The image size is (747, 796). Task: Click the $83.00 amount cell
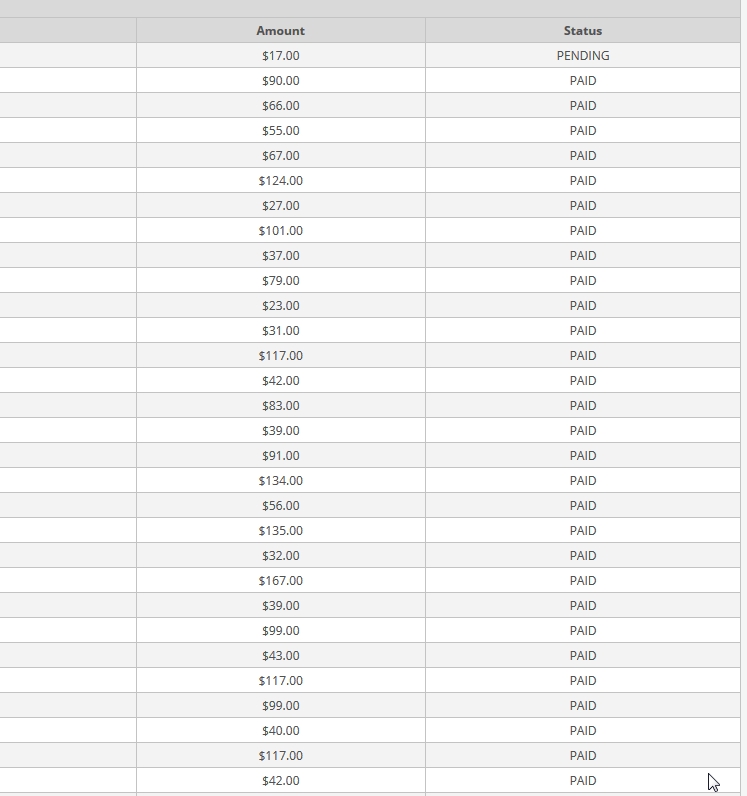tap(280, 406)
